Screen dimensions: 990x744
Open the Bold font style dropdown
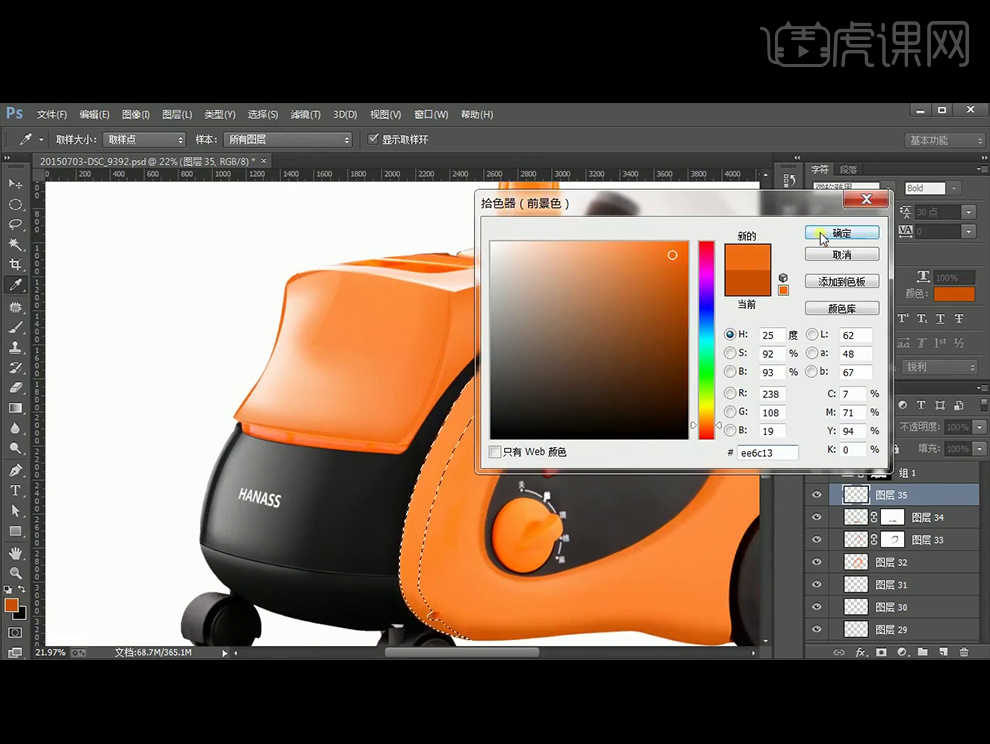tap(955, 188)
